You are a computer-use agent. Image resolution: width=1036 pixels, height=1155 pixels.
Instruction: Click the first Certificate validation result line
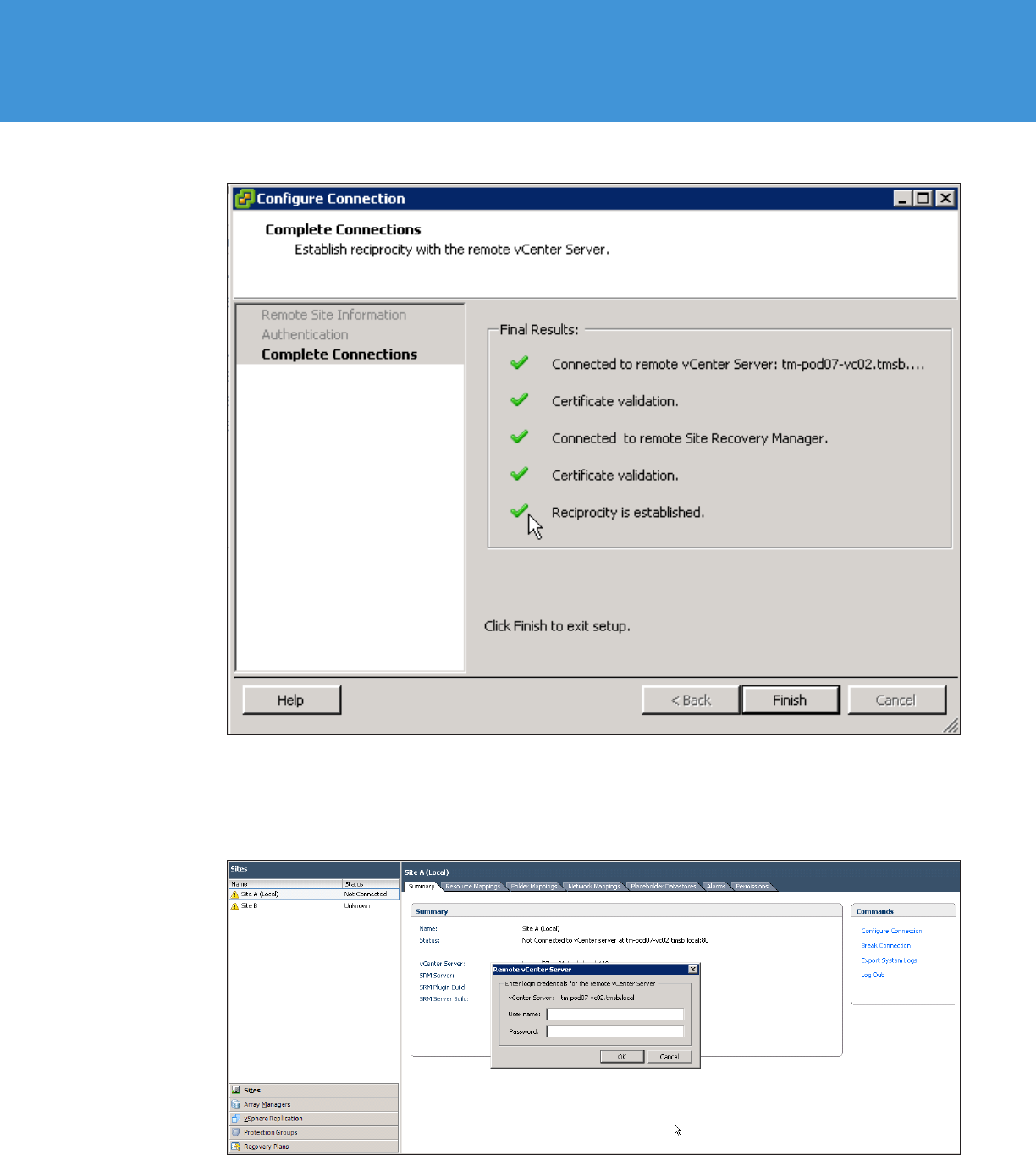tap(615, 401)
